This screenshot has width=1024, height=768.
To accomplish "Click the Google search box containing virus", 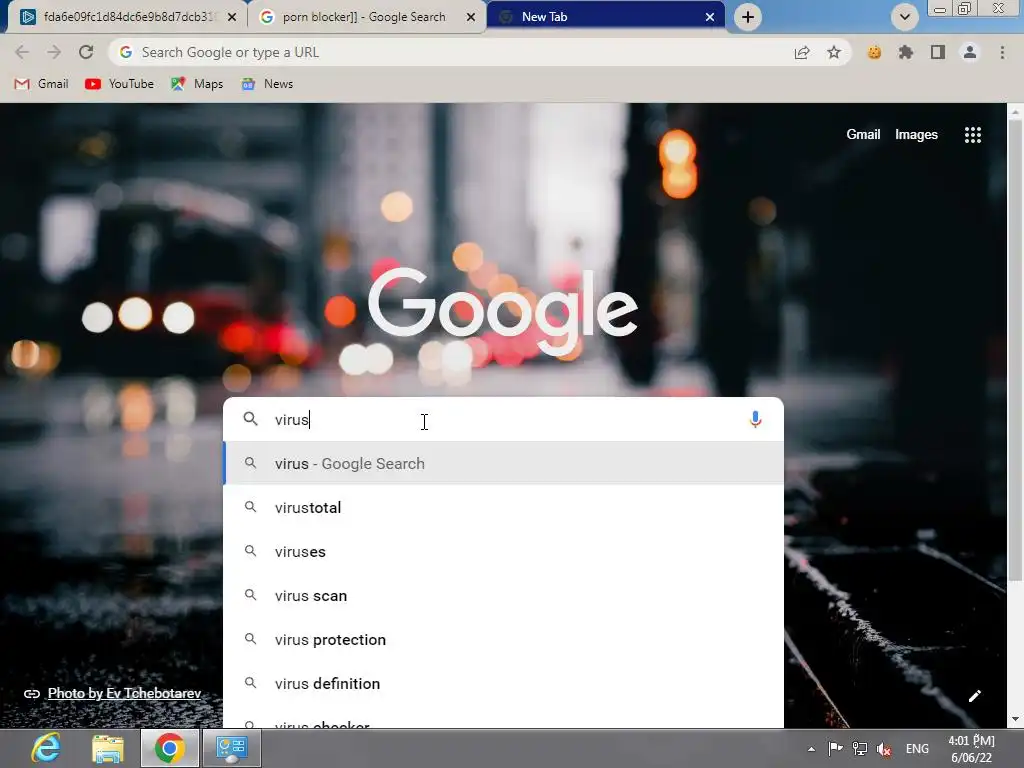I will point(503,419).
